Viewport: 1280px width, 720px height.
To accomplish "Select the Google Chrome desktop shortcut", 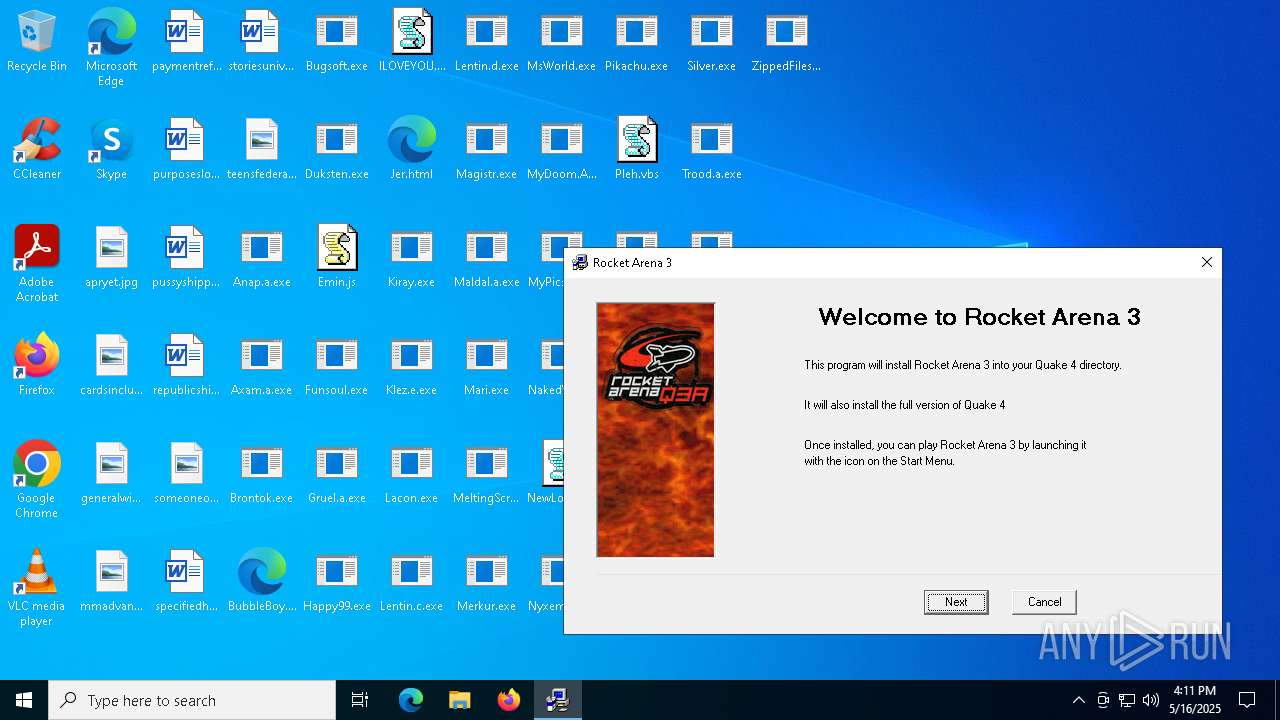I will coord(37,480).
